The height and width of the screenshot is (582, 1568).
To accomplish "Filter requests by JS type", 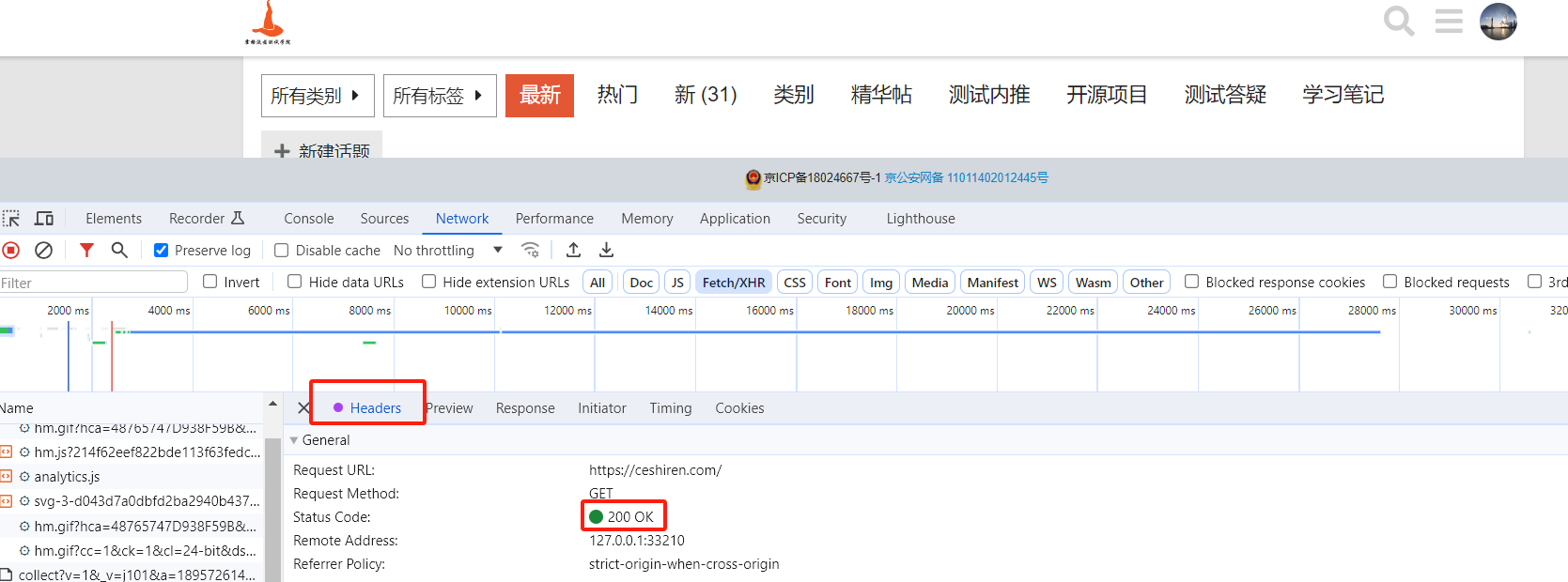I will click(677, 283).
